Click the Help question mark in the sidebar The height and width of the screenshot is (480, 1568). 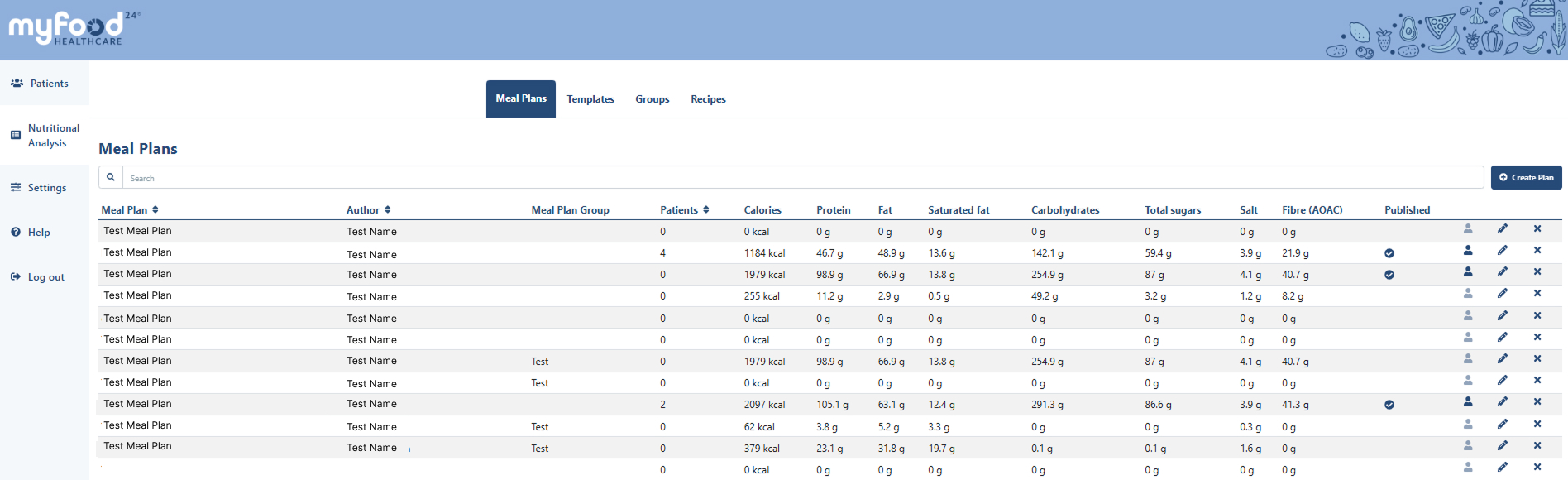tap(16, 233)
